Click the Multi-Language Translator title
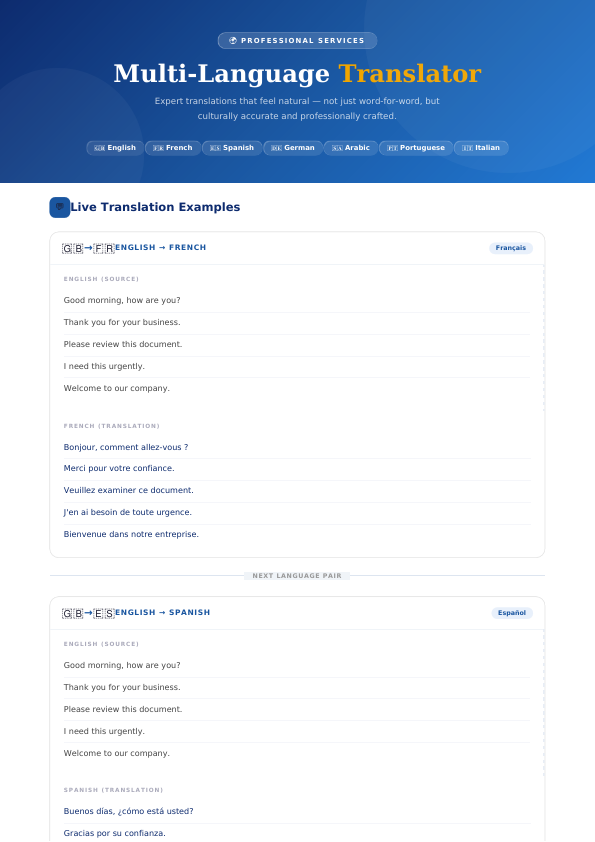 tap(297, 74)
